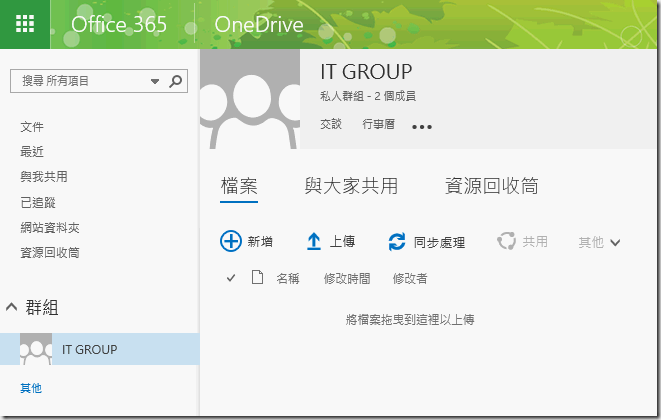Image resolution: width=661 pixels, height=420 pixels.
Task: Click the search magnifier icon
Action: tap(175, 81)
